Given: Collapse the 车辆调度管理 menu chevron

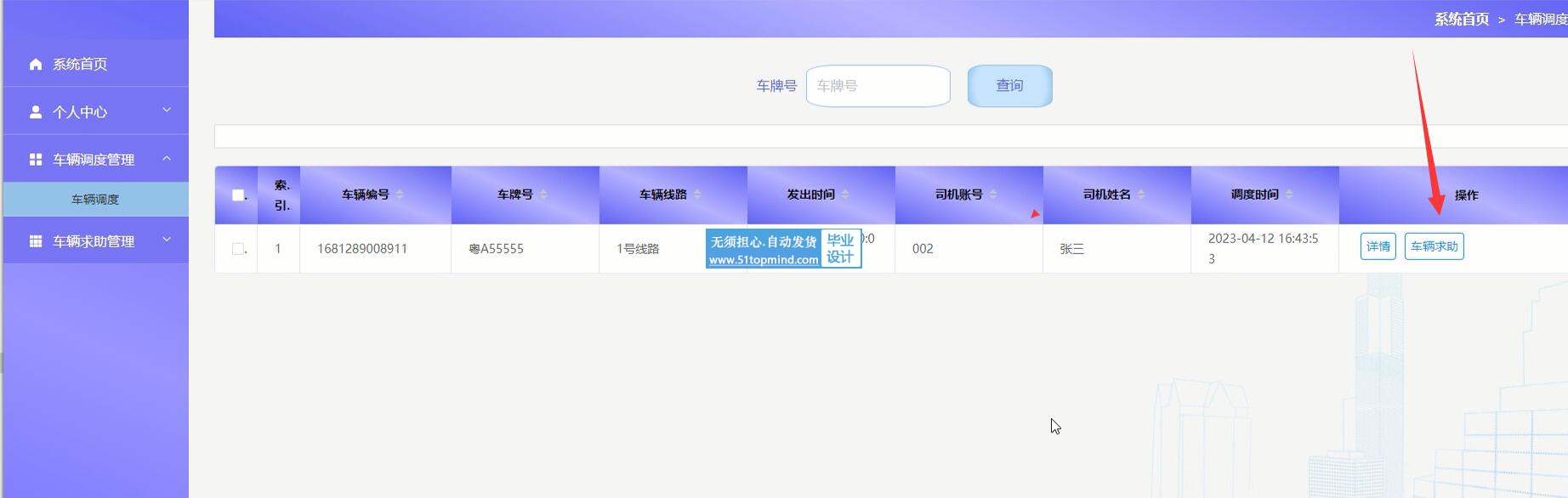Looking at the screenshot, I should pyautogui.click(x=167, y=158).
